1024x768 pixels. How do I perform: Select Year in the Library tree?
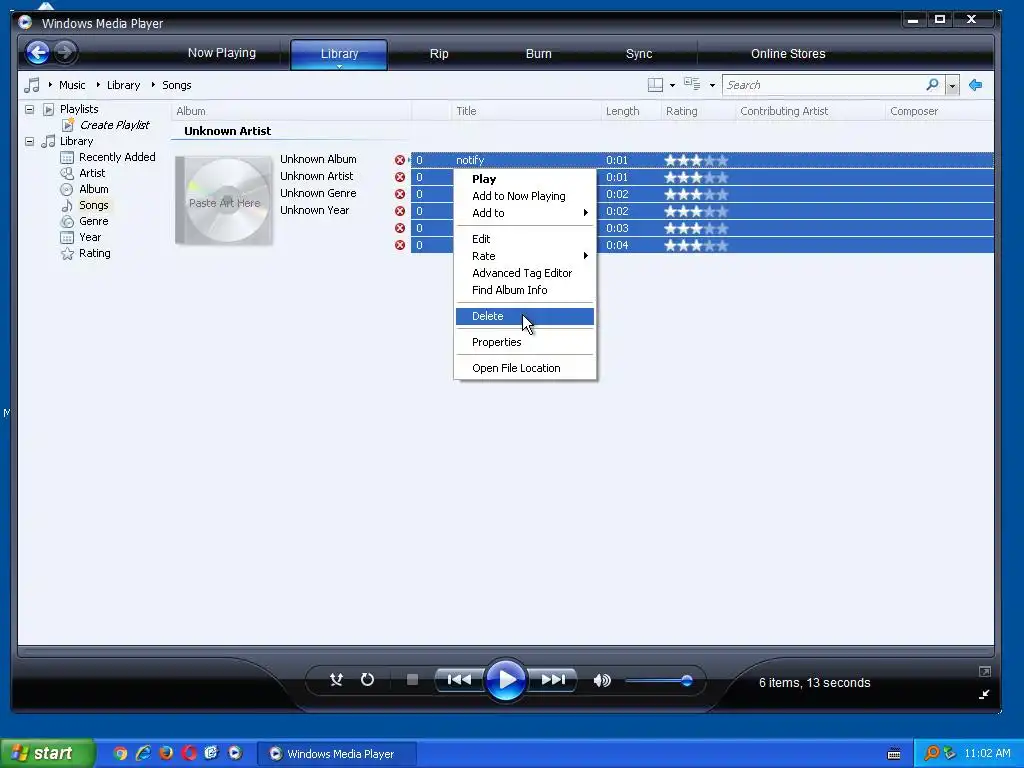90,237
